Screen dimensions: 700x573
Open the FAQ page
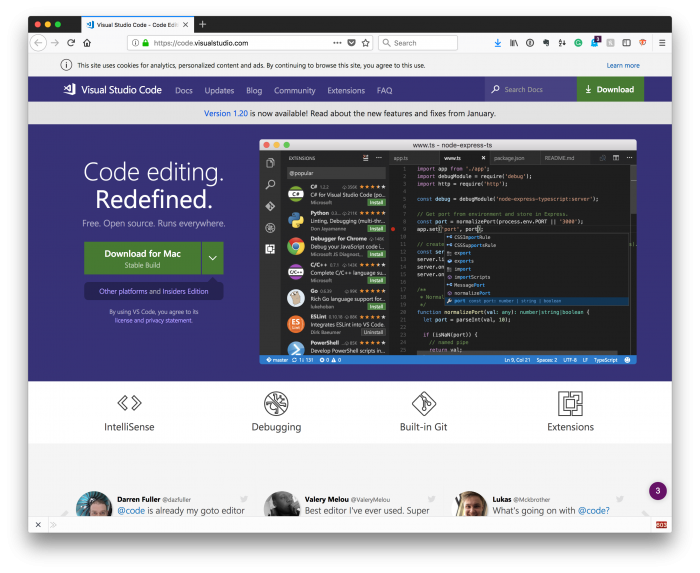click(384, 91)
